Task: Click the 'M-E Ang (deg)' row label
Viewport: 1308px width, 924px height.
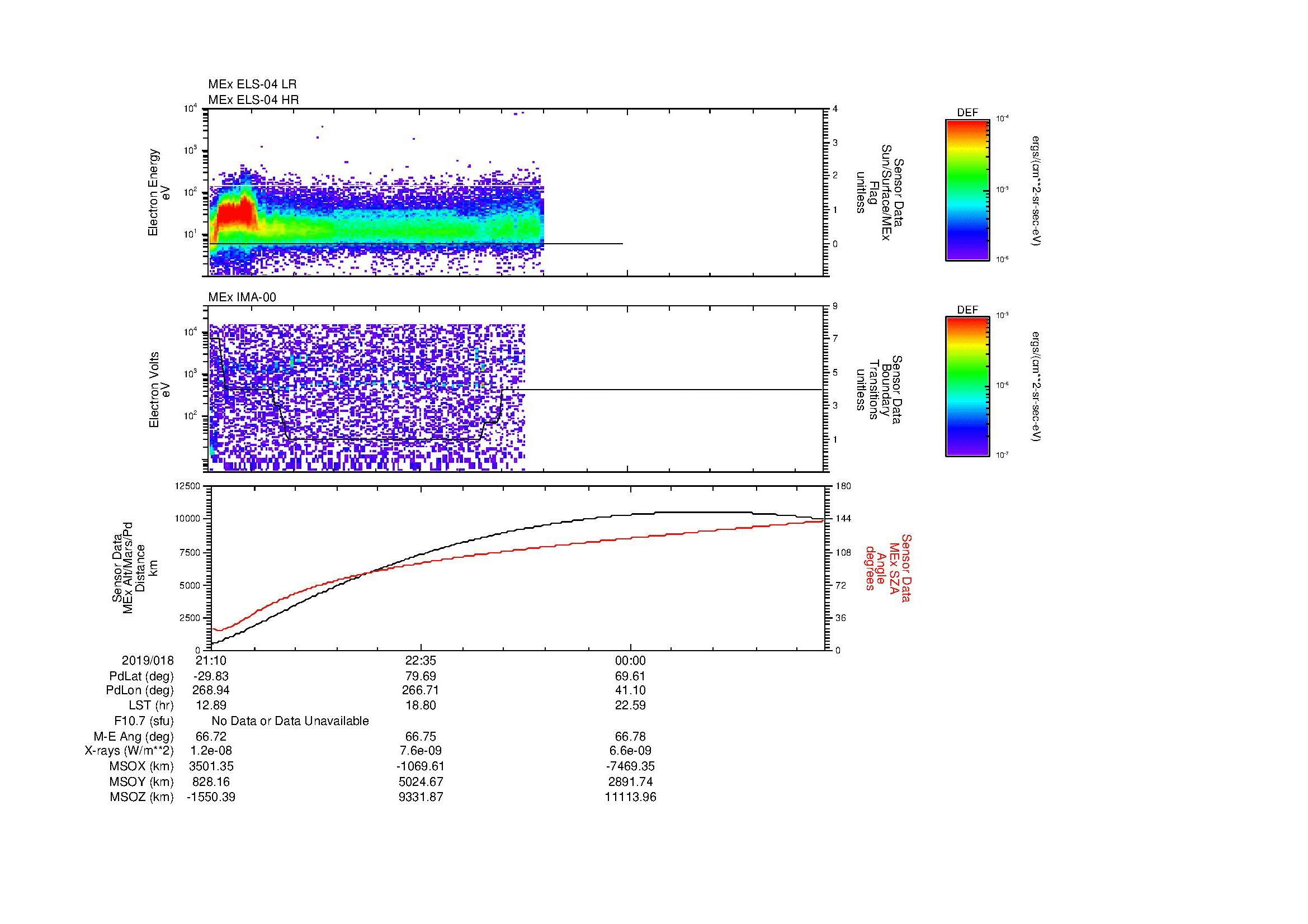Action: click(134, 737)
